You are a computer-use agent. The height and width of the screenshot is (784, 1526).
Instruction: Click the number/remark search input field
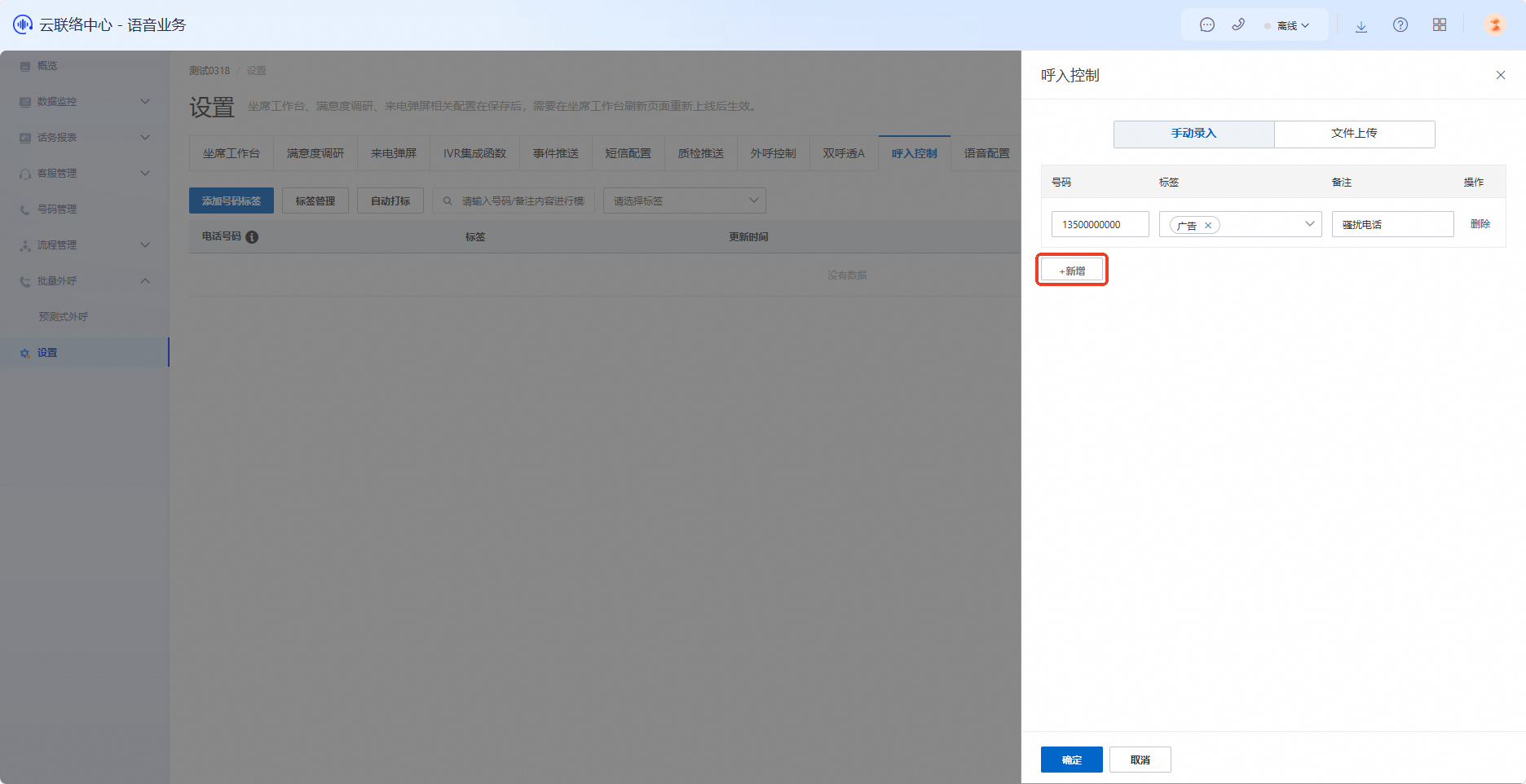click(x=514, y=200)
